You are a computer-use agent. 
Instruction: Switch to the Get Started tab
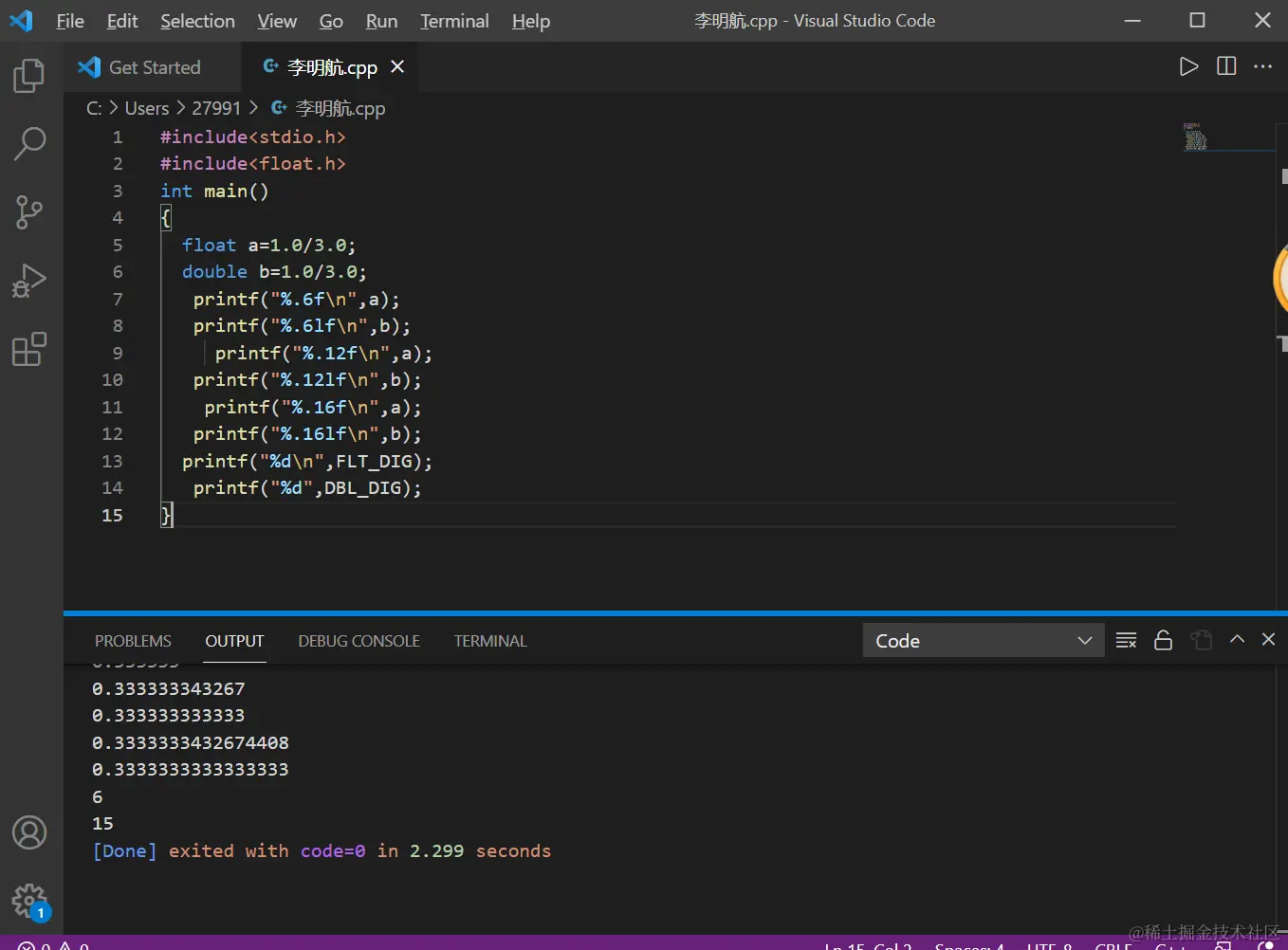pos(154,67)
